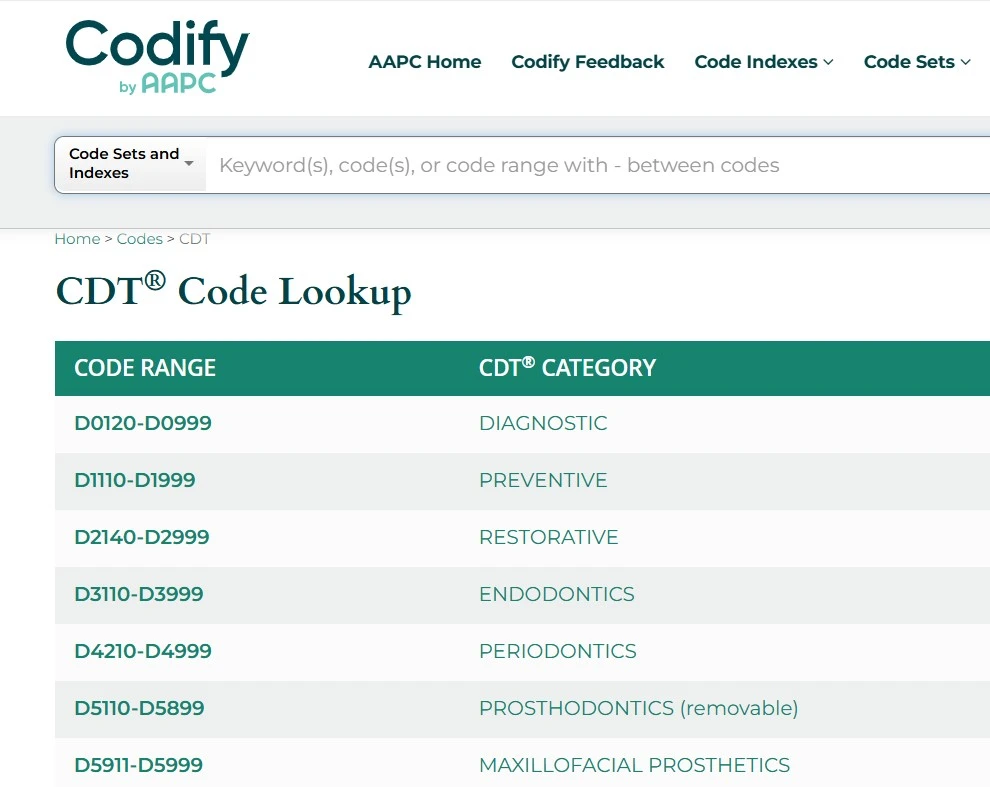This screenshot has height=787, width=990.
Task: Open the DIAGNOSTIC category
Action: (543, 423)
